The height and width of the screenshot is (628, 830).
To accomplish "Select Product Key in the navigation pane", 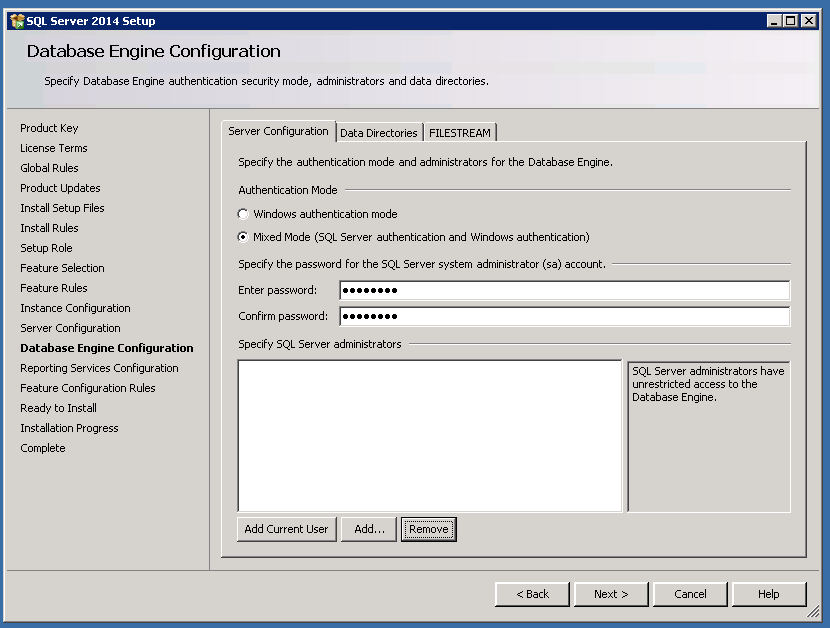I will click(49, 128).
